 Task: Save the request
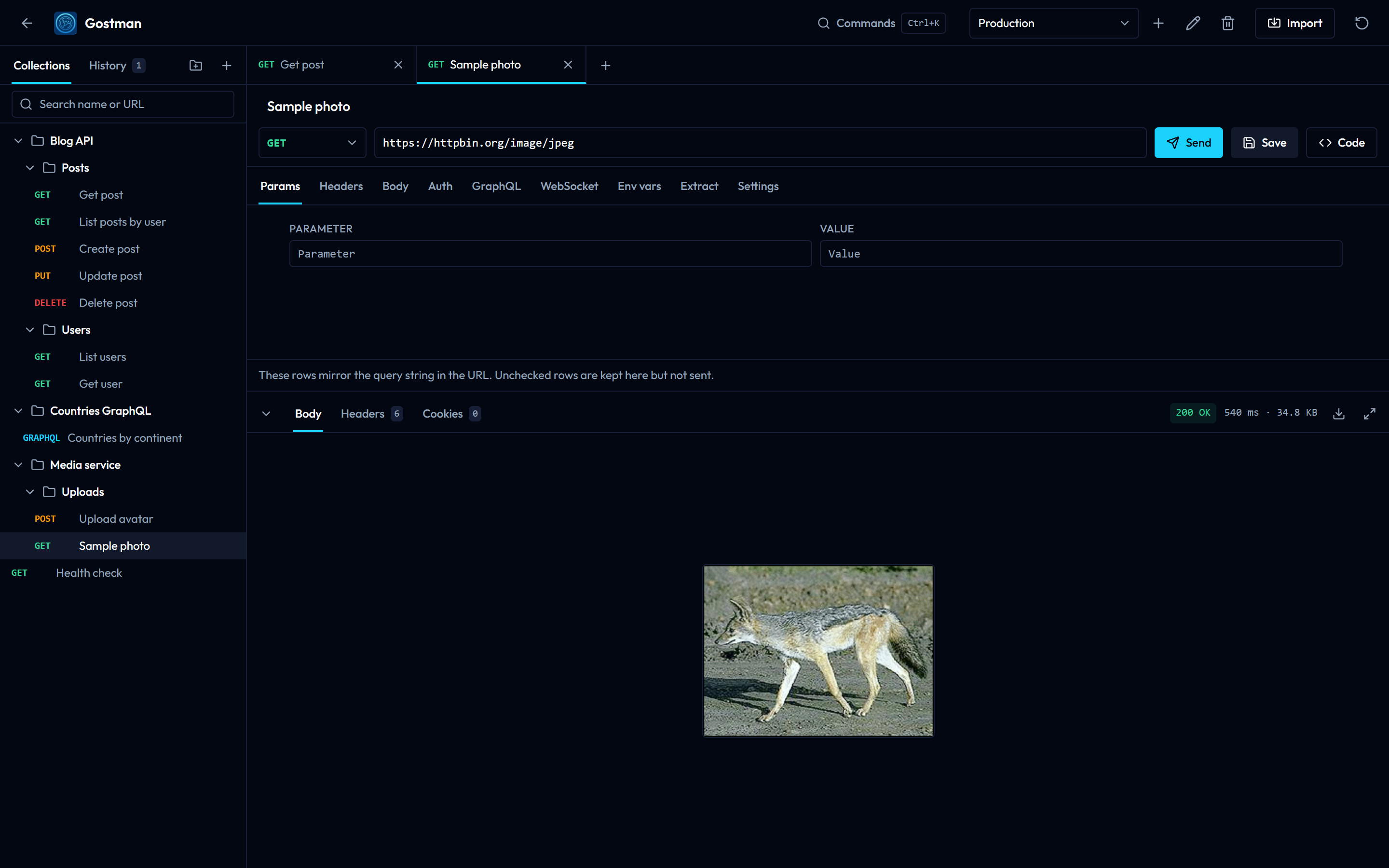[x=1264, y=142]
